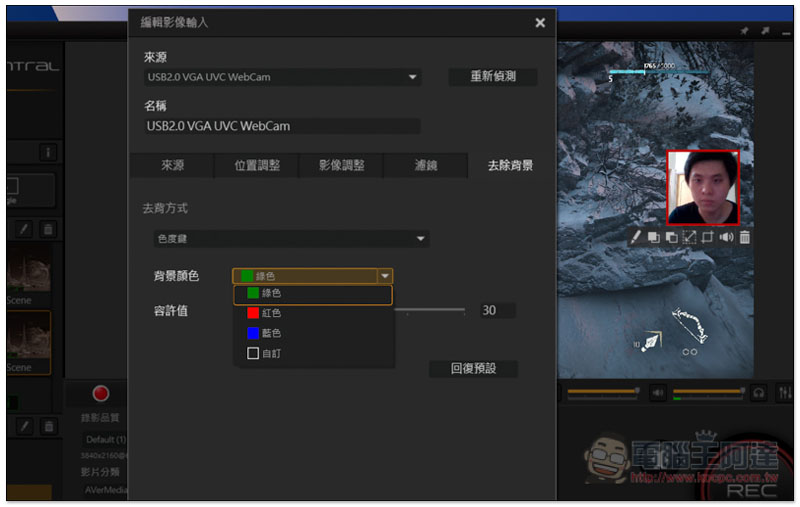800x507 pixels.
Task: Choose 藍色 in the background color list
Action: point(313,333)
